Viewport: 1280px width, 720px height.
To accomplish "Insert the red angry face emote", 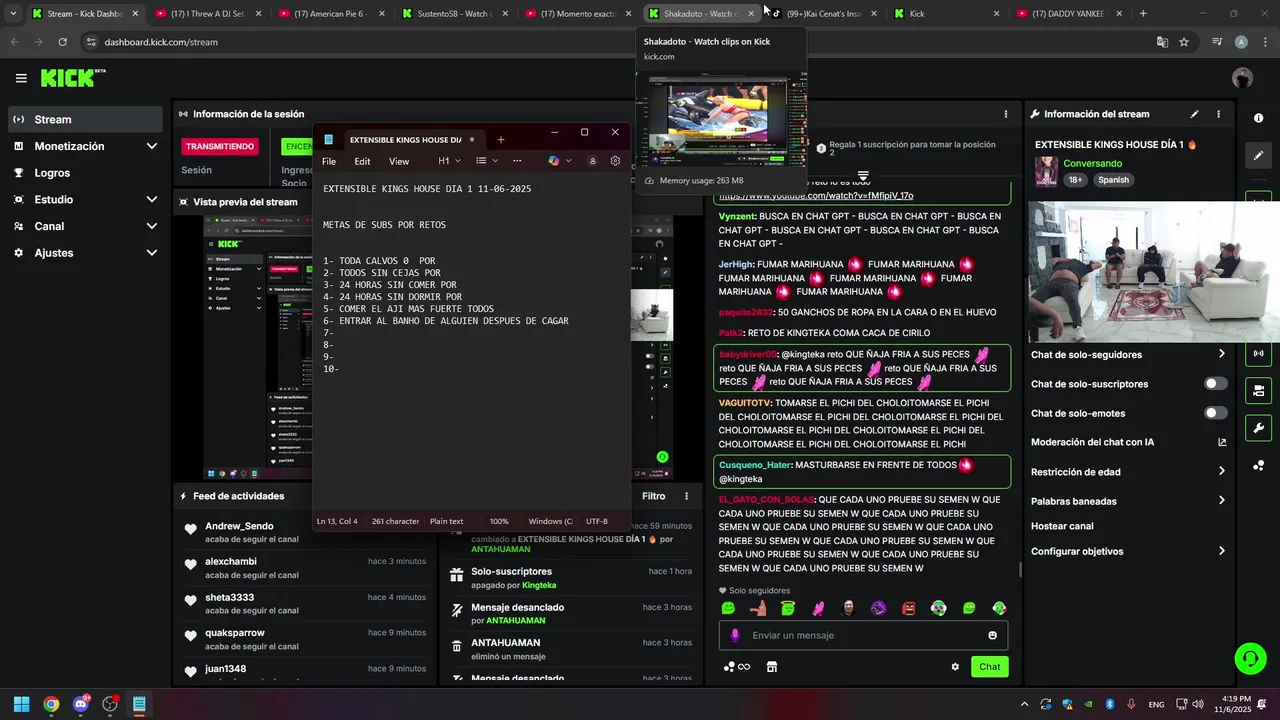I will [908, 608].
